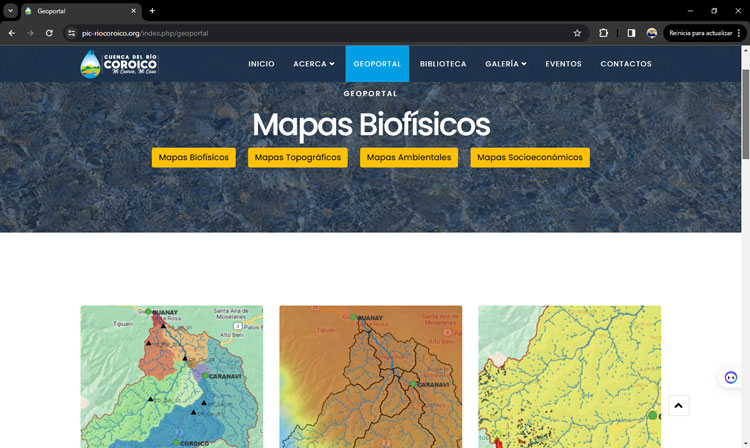Click the scroll-to-top arrow button

[x=678, y=405]
